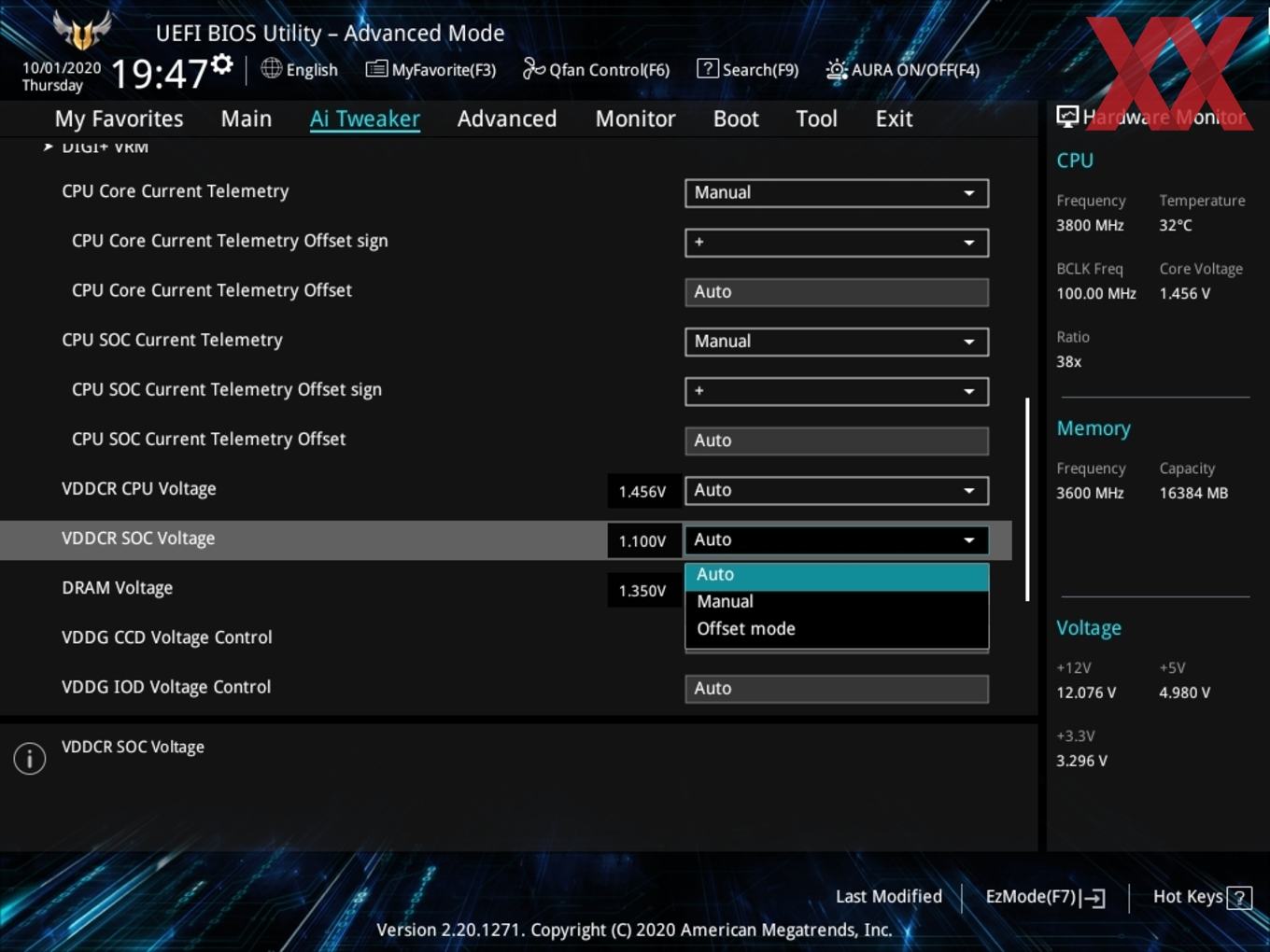Click the 1.100V VDDCR SOC readout
The width and height of the screenshot is (1270, 952).
point(642,540)
